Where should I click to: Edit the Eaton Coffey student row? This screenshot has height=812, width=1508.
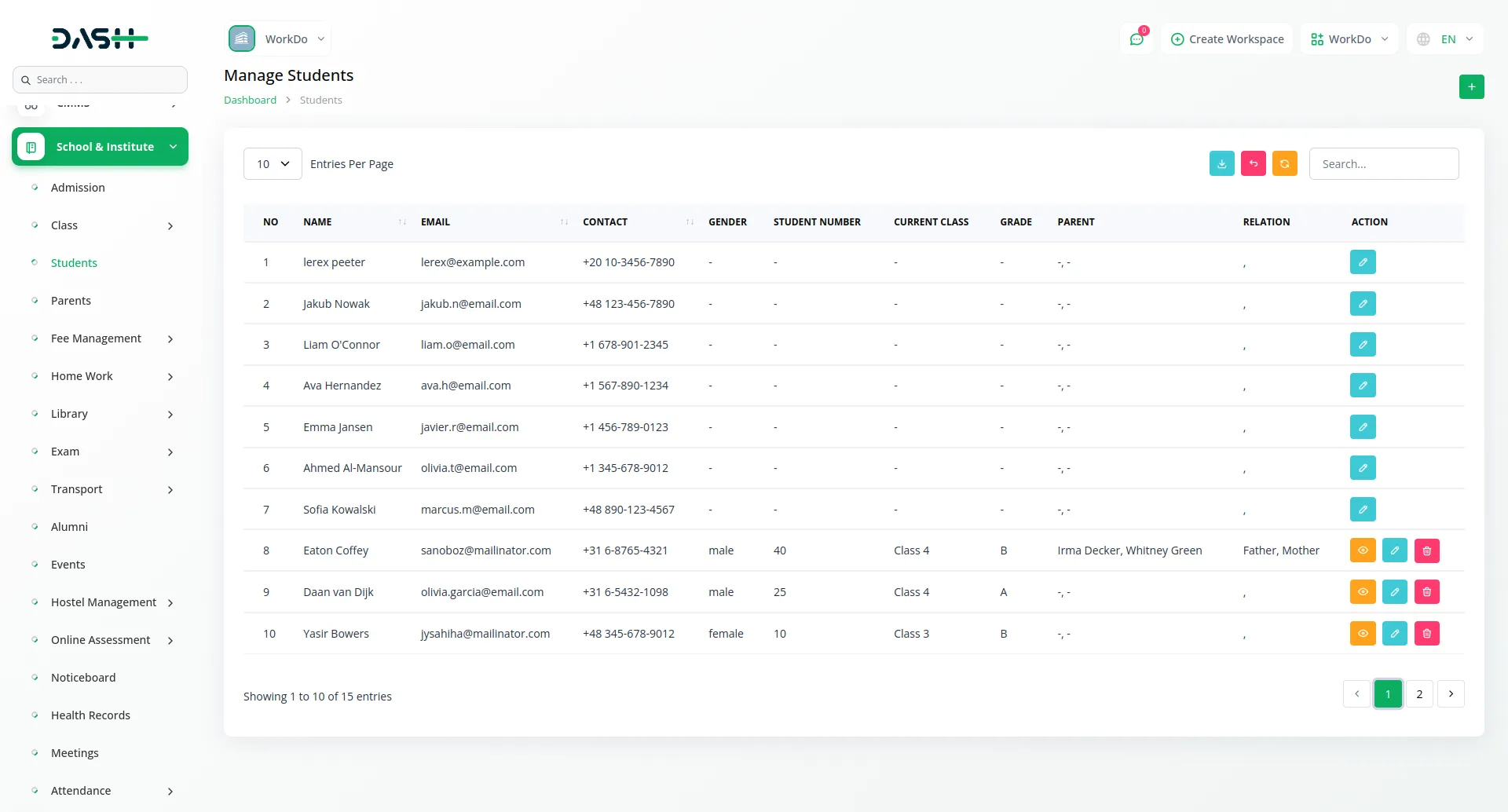point(1395,550)
